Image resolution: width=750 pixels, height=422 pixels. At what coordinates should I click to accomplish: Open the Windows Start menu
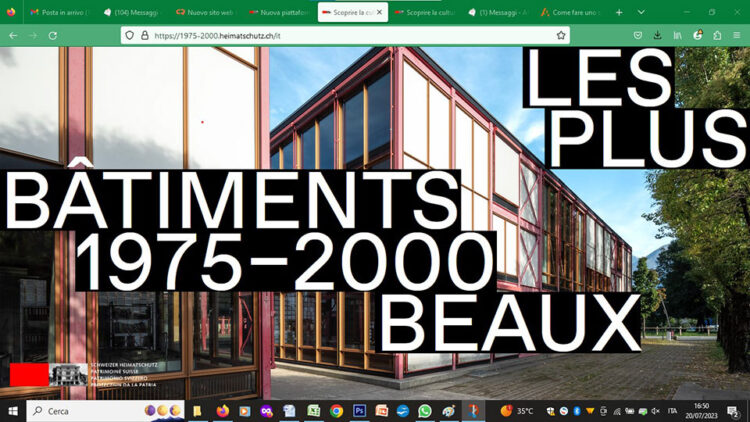13,411
